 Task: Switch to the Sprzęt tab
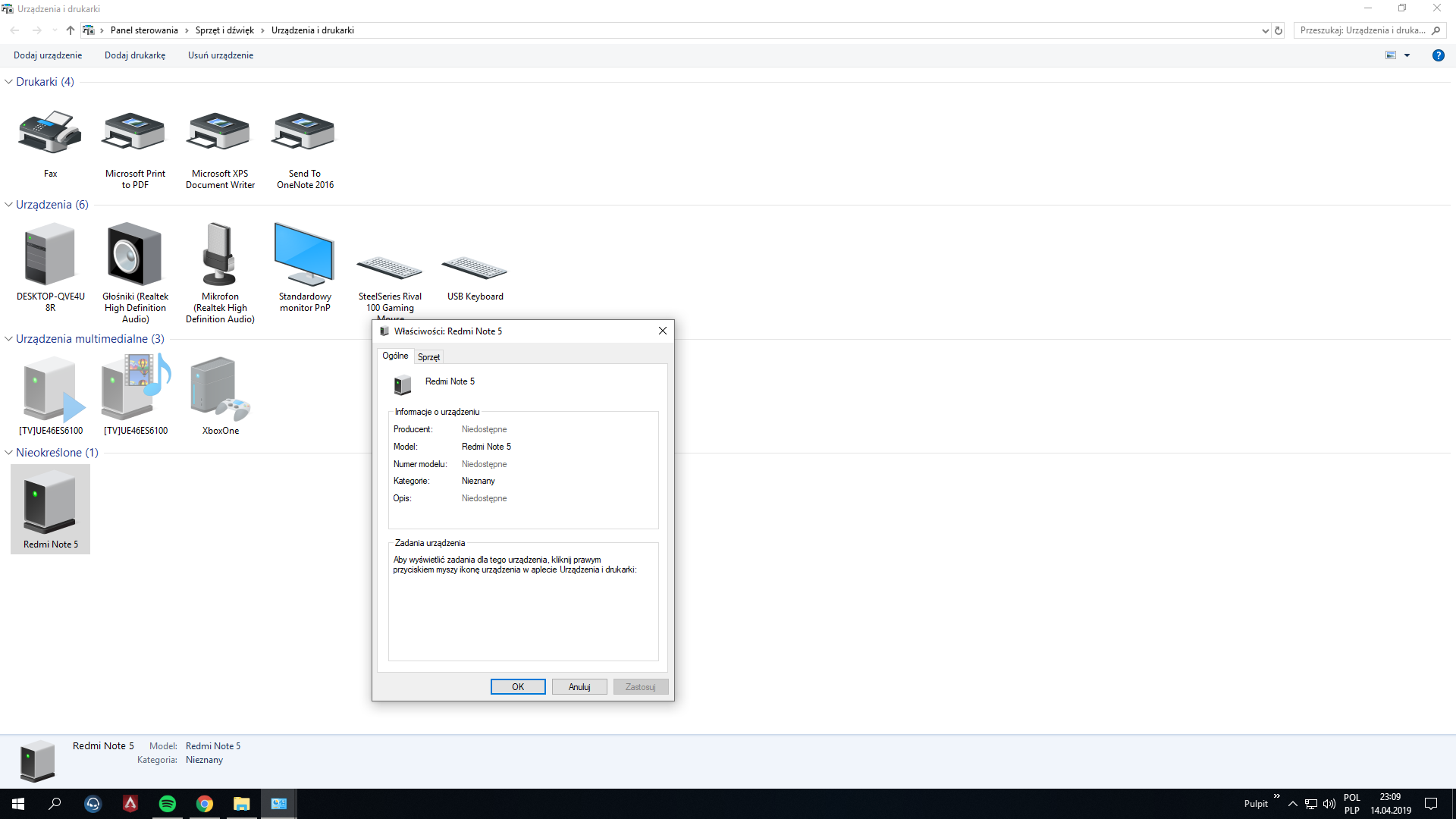pyautogui.click(x=428, y=357)
